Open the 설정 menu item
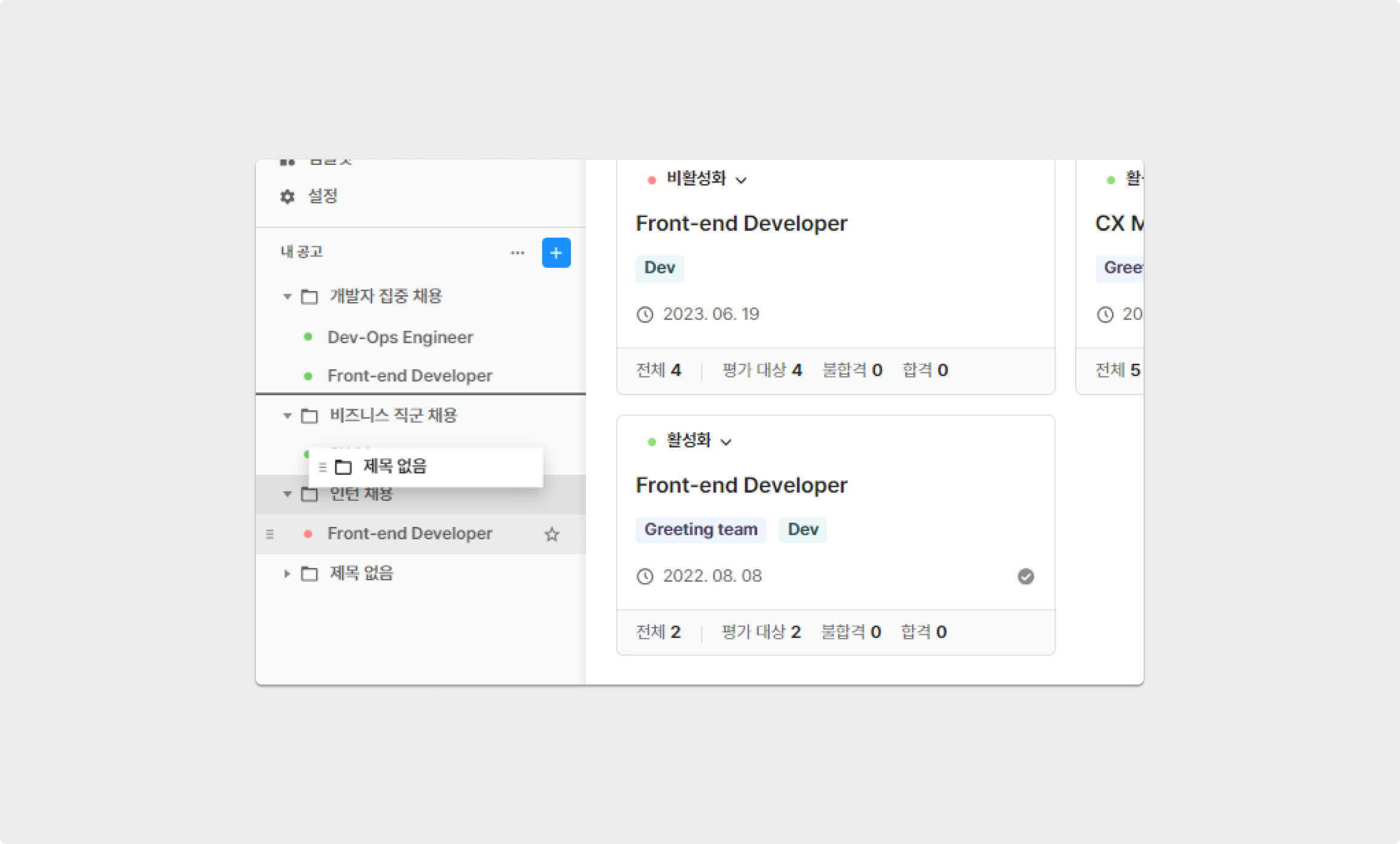Viewport: 1400px width, 844px height. coord(322,196)
